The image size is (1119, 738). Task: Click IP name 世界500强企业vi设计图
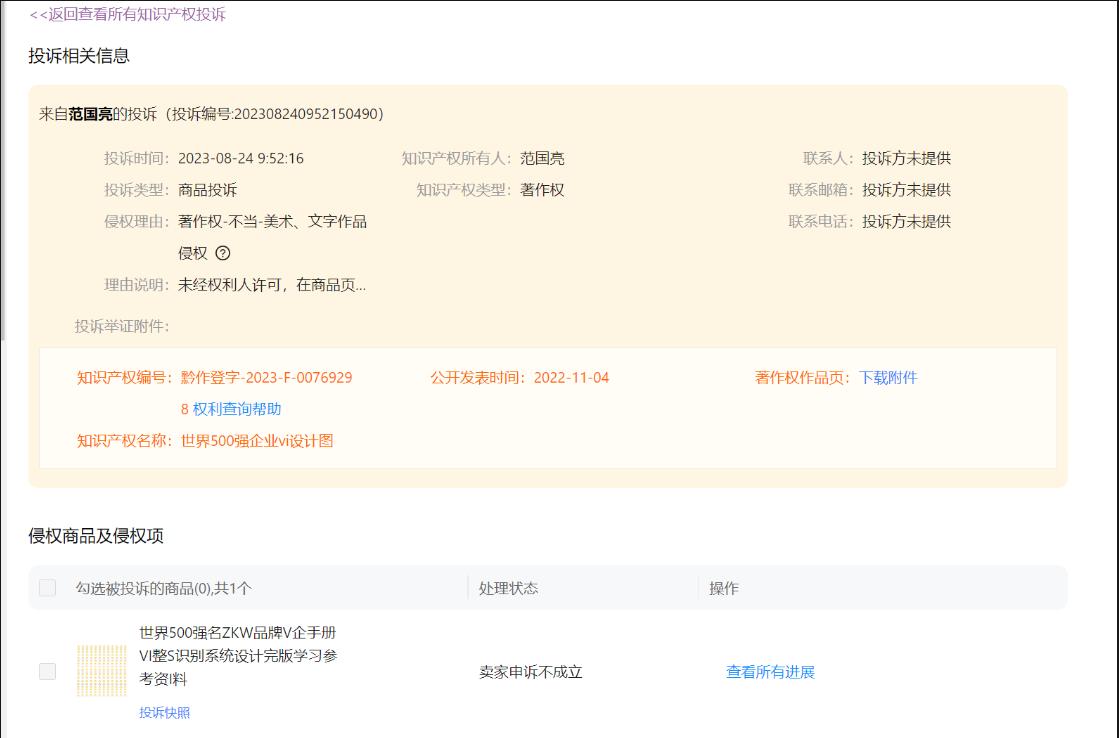click(257, 441)
